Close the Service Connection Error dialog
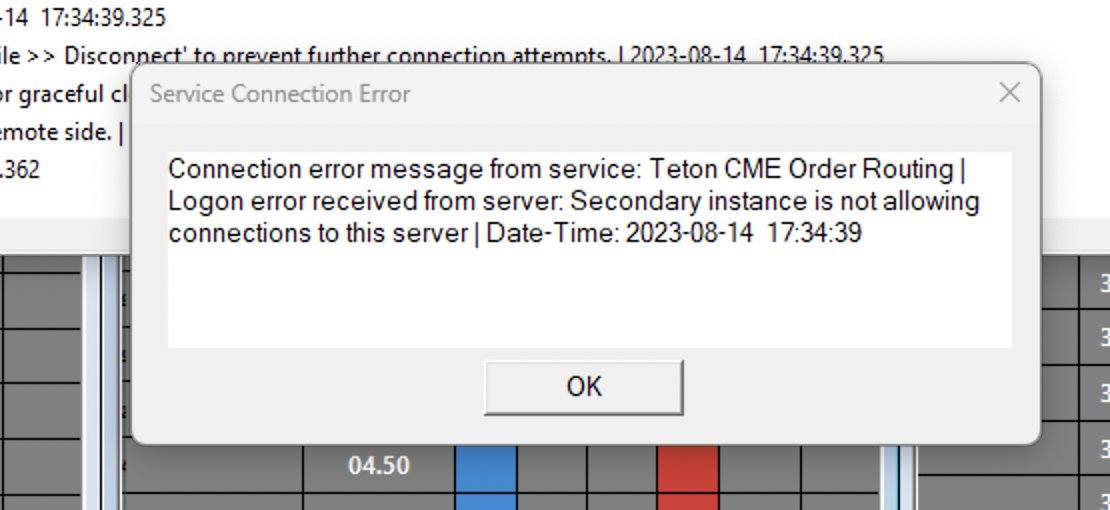The width and height of the screenshot is (1110, 510). coord(1009,93)
